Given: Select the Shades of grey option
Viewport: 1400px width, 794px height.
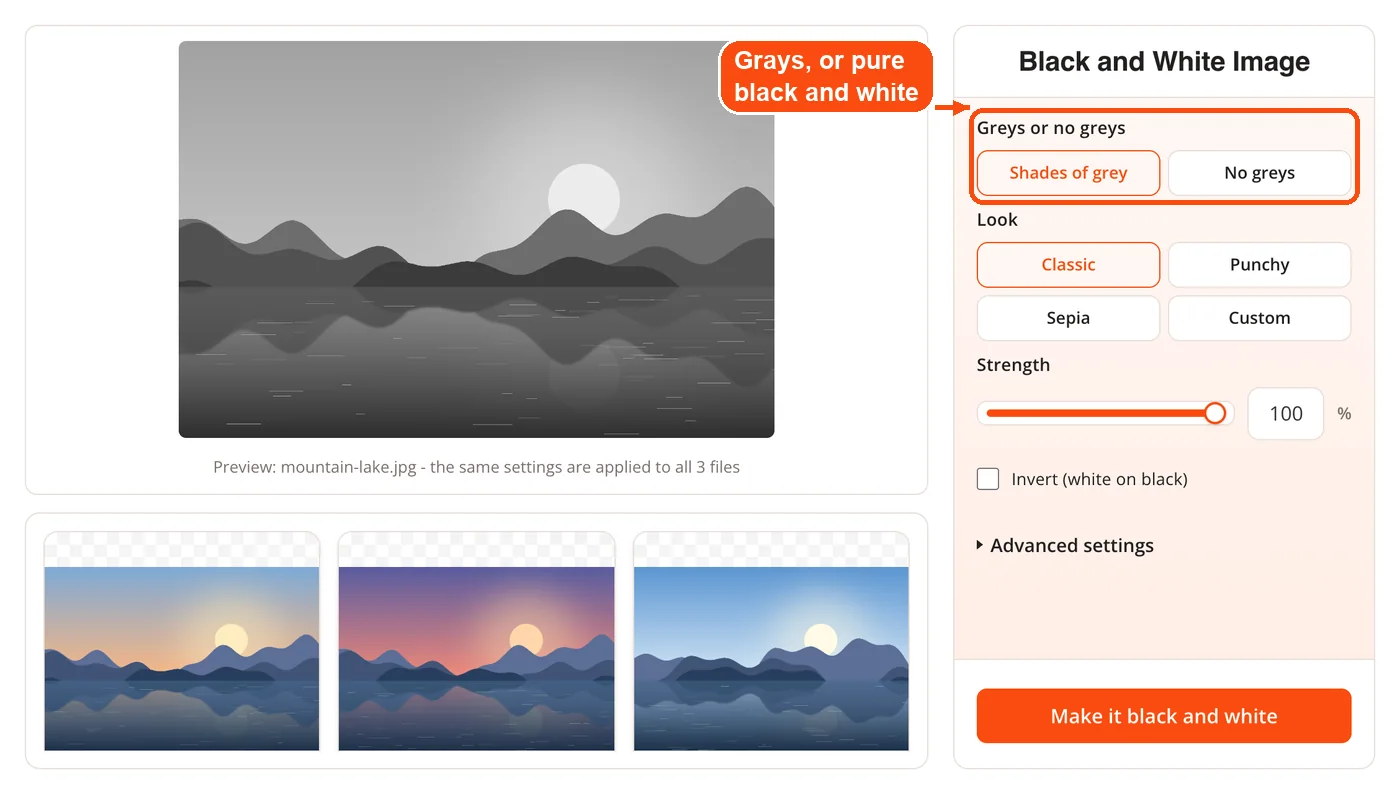Looking at the screenshot, I should 1068,173.
